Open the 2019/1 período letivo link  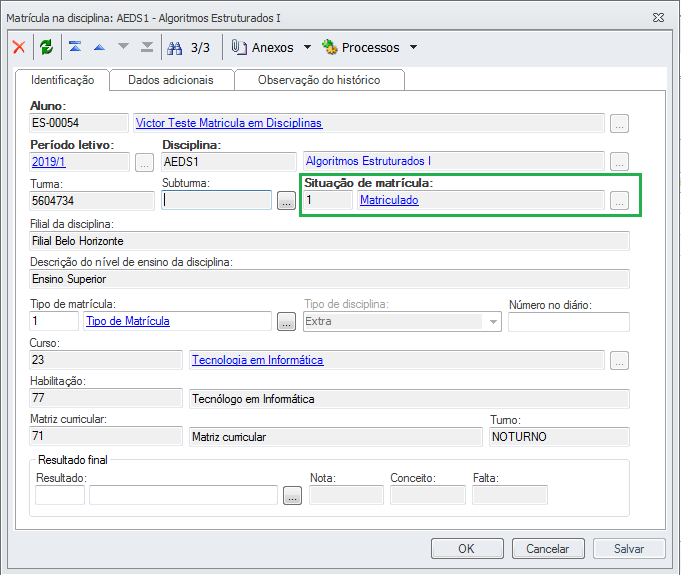[48, 162]
